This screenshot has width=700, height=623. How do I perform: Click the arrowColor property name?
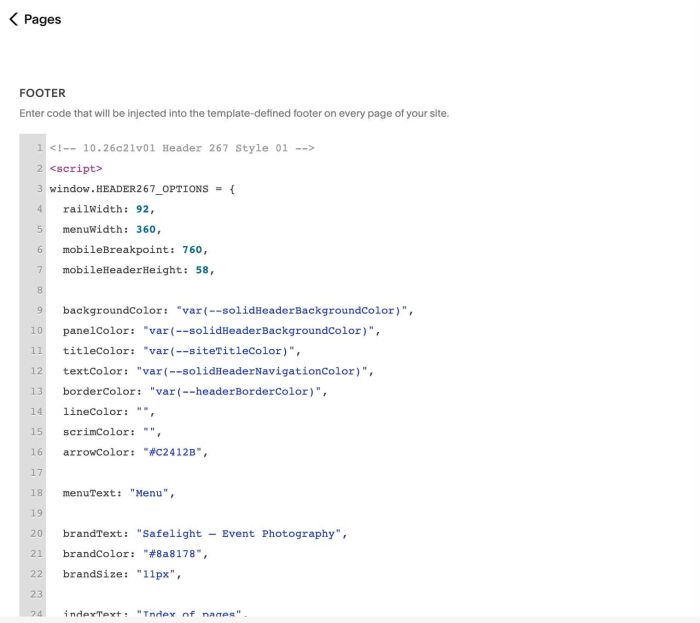pos(96,453)
